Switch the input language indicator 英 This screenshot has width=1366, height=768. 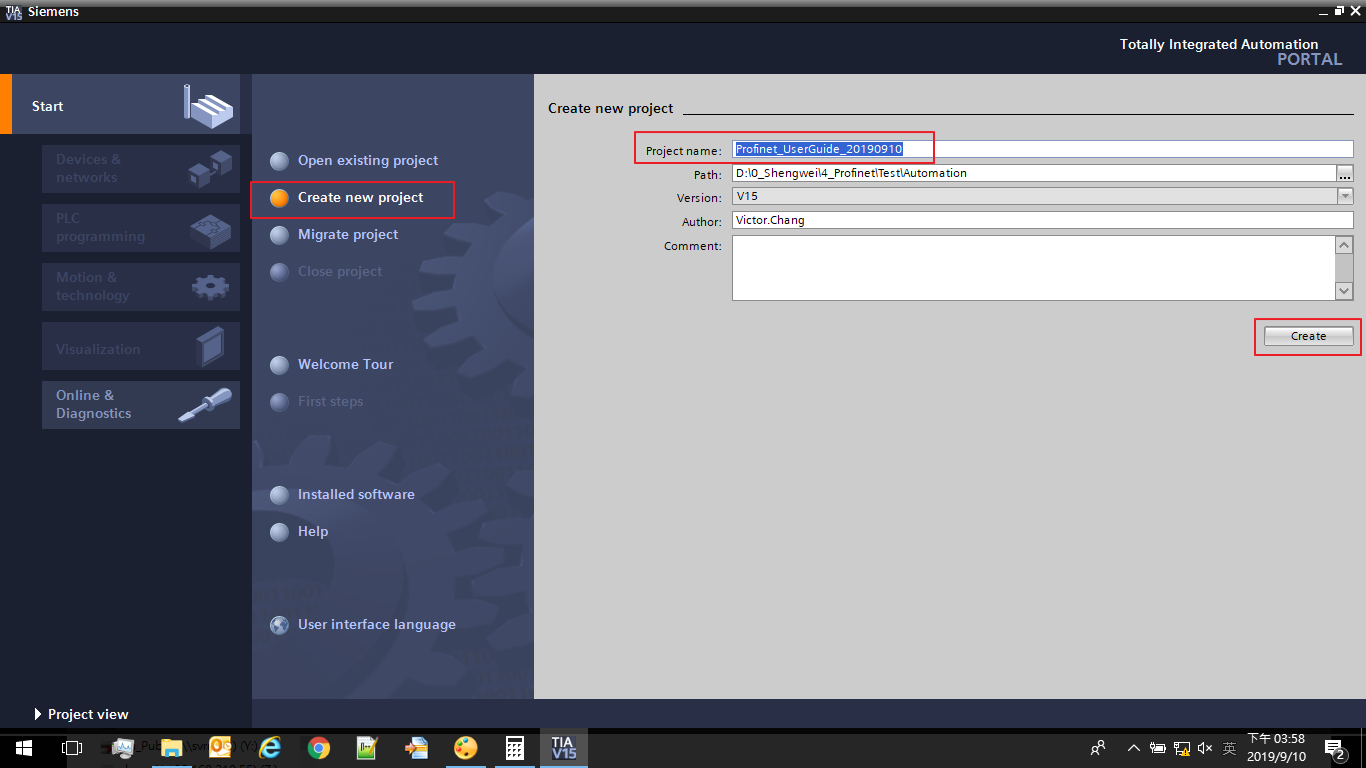[1229, 748]
